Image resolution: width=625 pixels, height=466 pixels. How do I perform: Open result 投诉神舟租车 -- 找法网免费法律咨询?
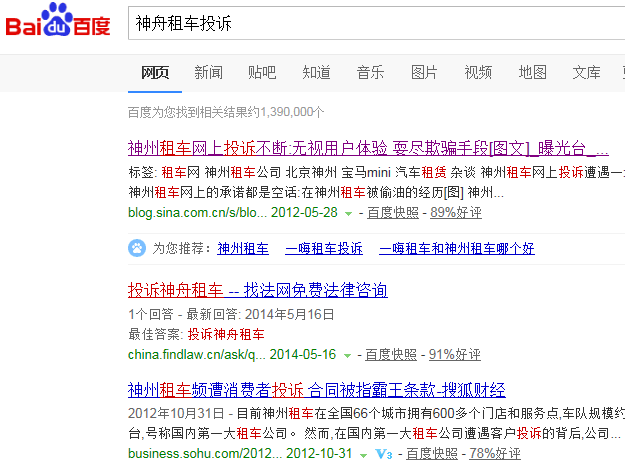click(x=257, y=290)
